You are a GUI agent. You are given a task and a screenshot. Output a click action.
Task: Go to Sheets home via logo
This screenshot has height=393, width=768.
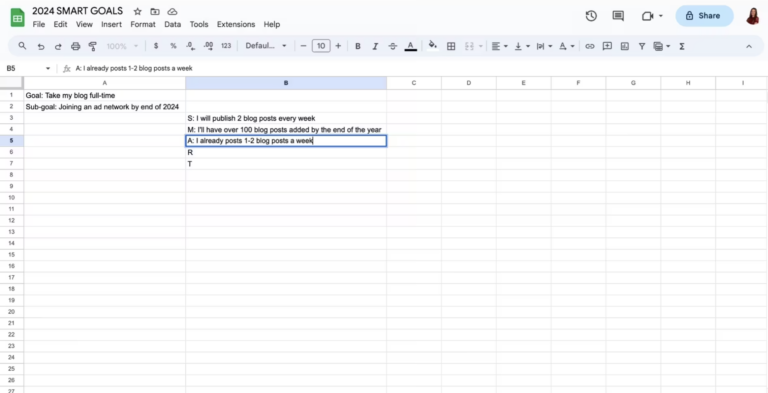click(x=18, y=18)
